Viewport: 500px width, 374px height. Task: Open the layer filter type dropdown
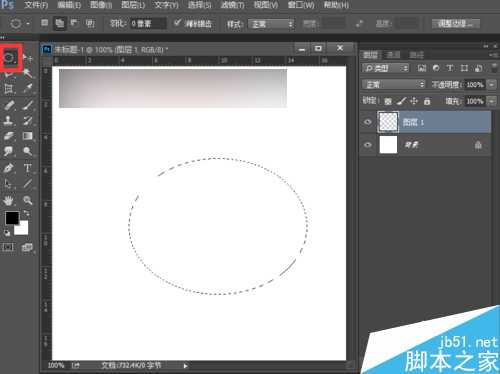click(385, 68)
